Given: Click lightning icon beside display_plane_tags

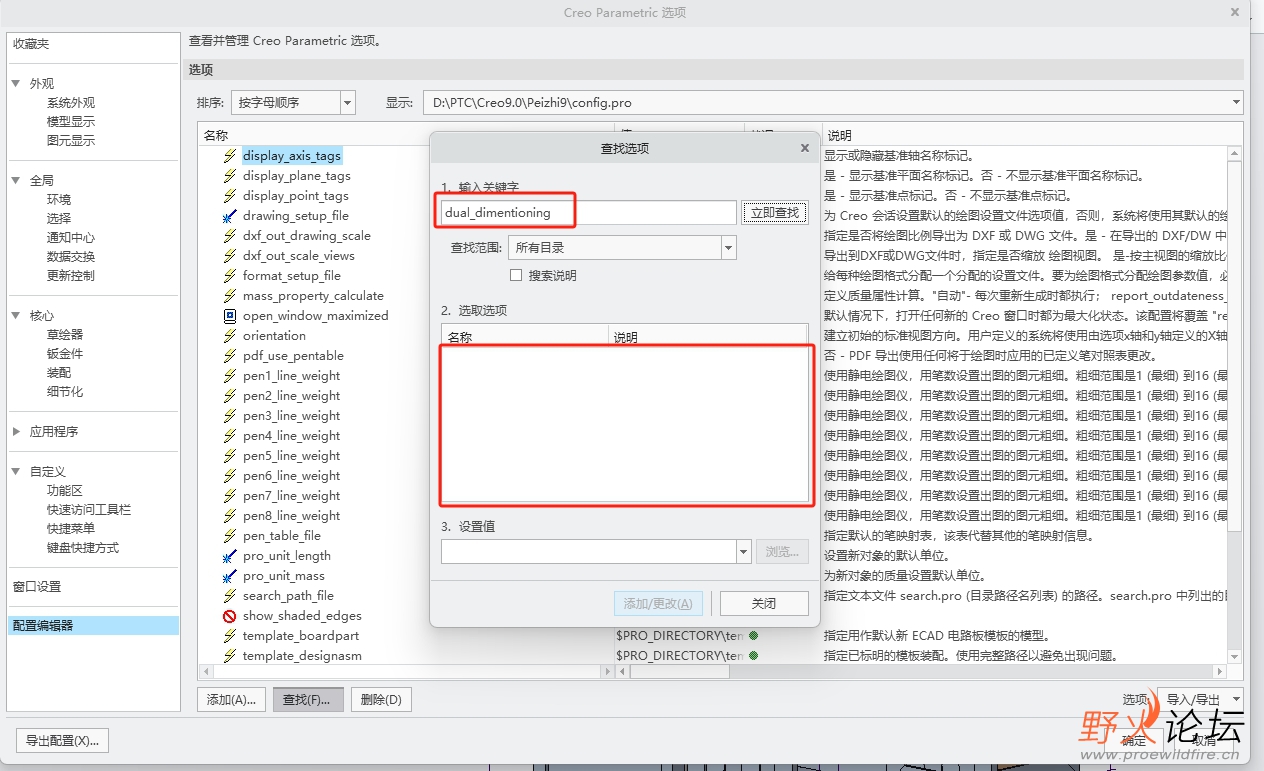Looking at the screenshot, I should tap(230, 176).
